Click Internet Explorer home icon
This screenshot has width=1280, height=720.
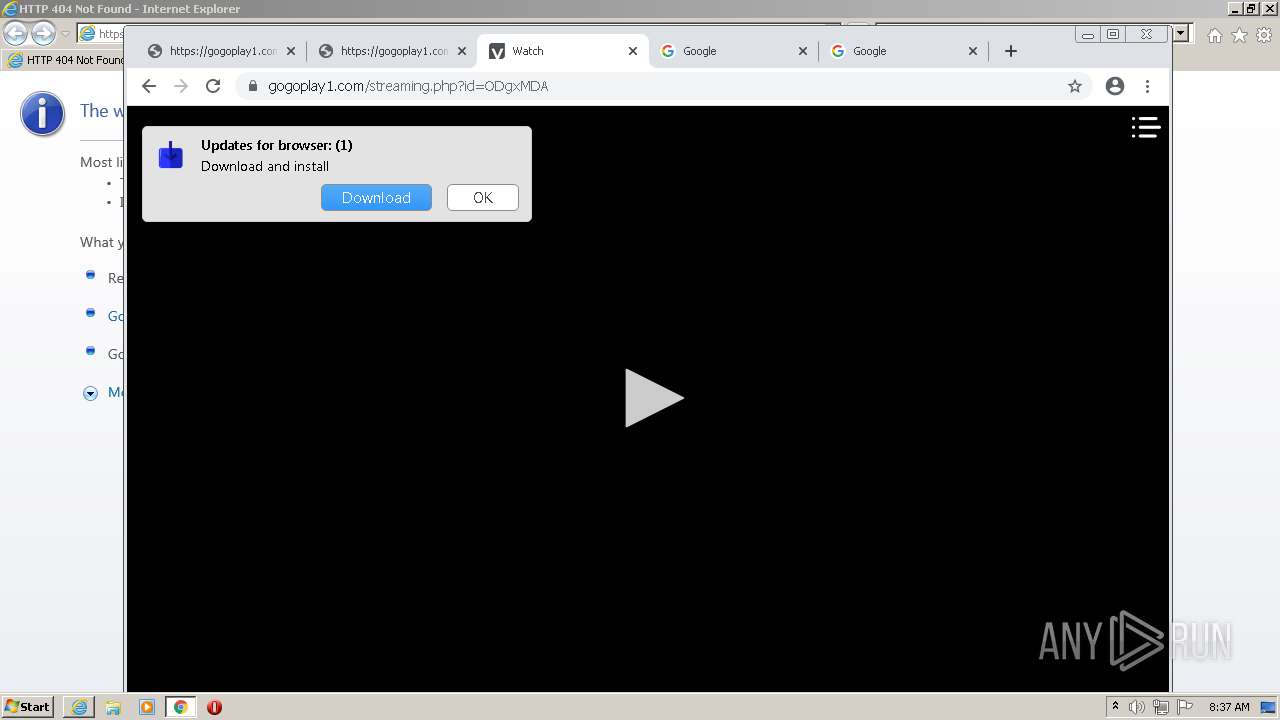click(x=1214, y=35)
